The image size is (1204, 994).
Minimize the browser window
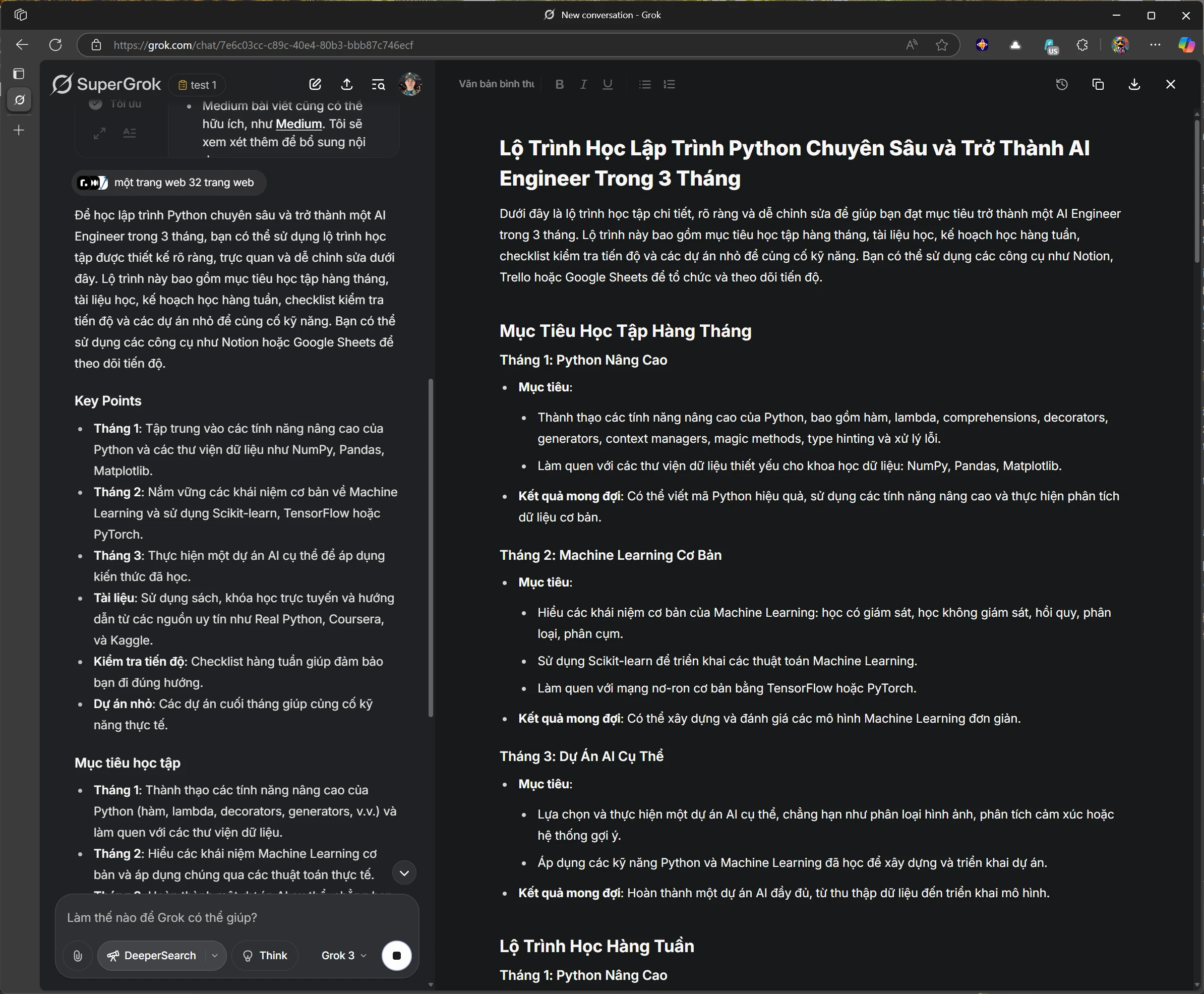(x=1116, y=16)
